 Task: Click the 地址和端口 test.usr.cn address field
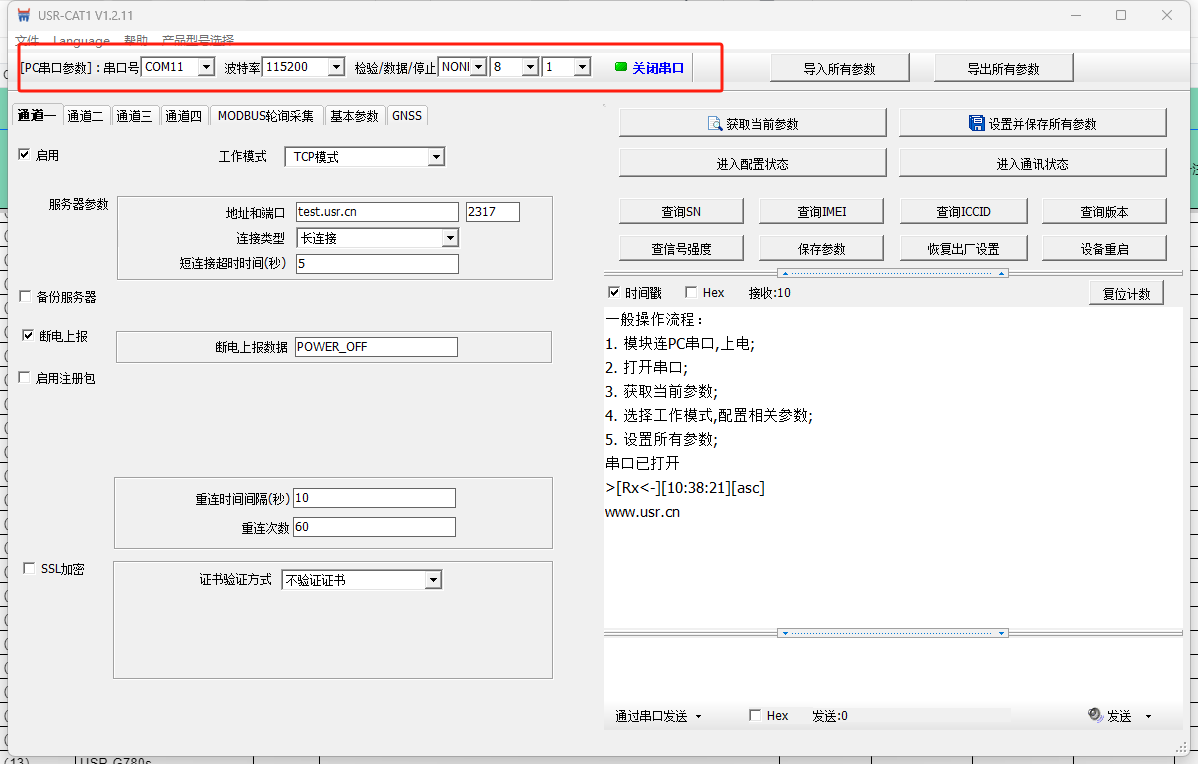[376, 212]
